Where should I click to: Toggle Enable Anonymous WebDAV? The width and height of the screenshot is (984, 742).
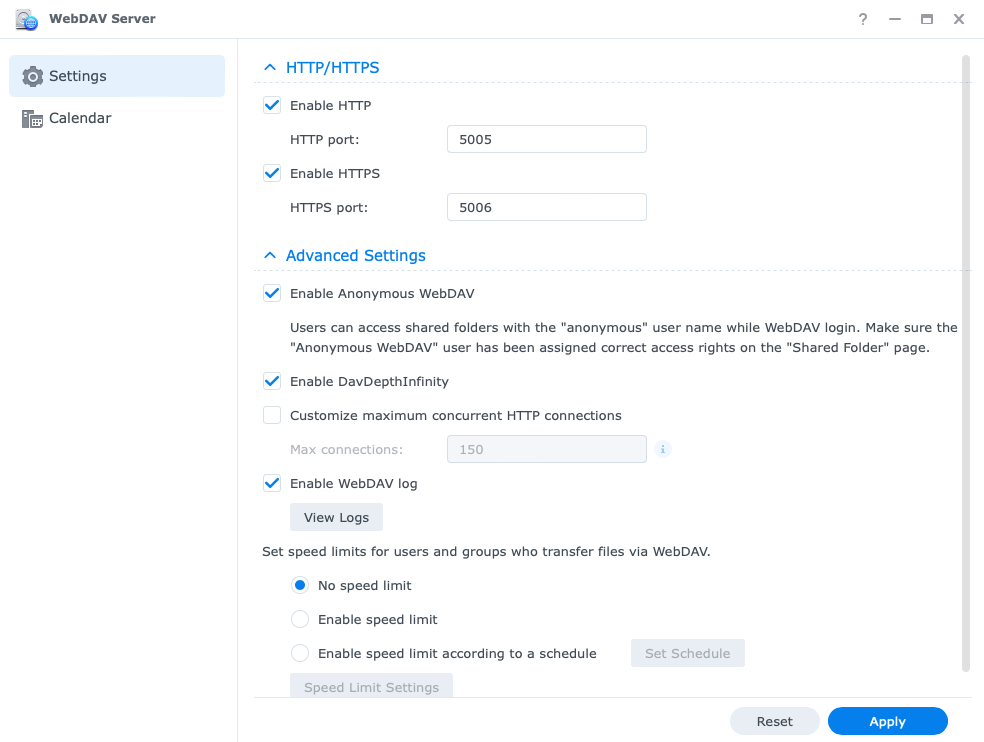tap(271, 293)
